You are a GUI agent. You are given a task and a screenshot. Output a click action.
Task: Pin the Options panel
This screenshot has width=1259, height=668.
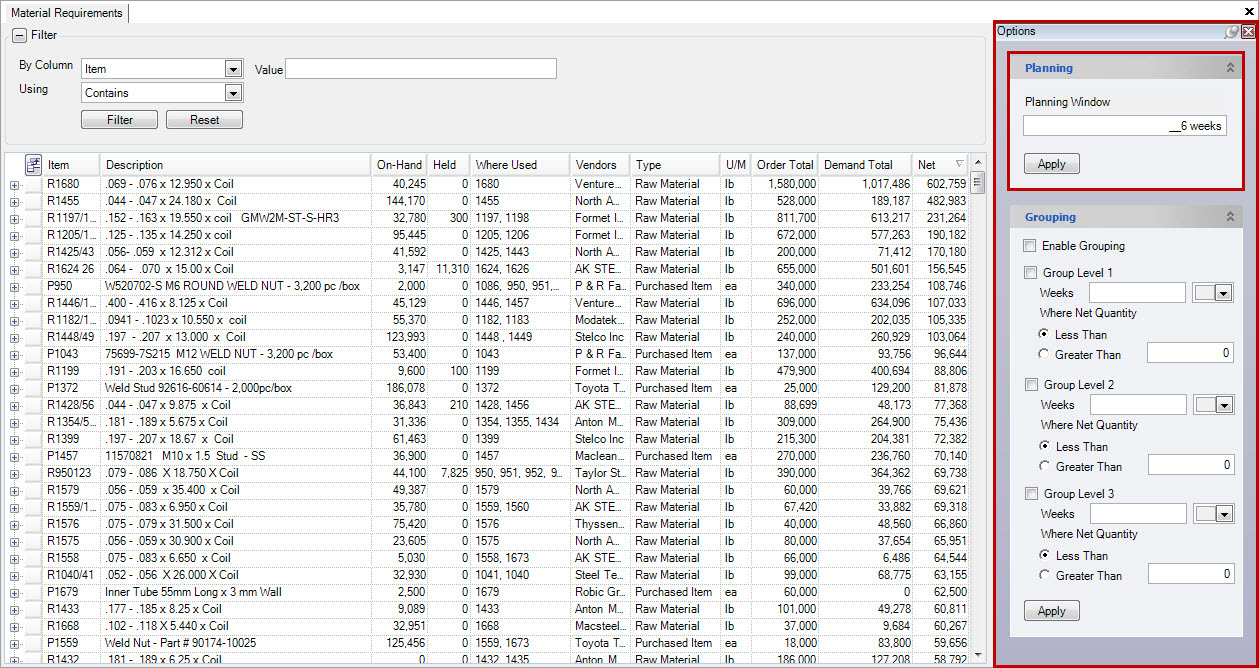(1232, 32)
